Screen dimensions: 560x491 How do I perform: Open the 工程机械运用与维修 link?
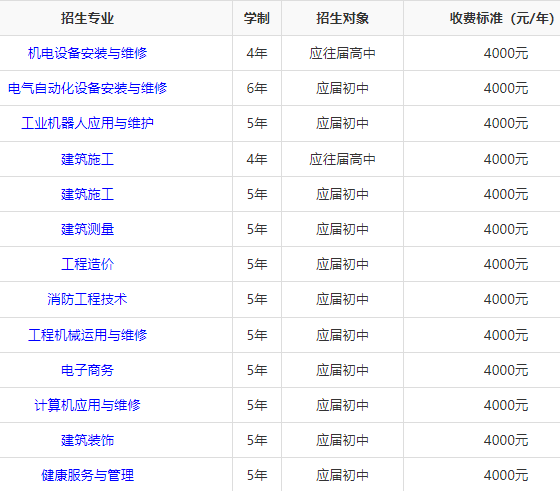tap(88, 335)
